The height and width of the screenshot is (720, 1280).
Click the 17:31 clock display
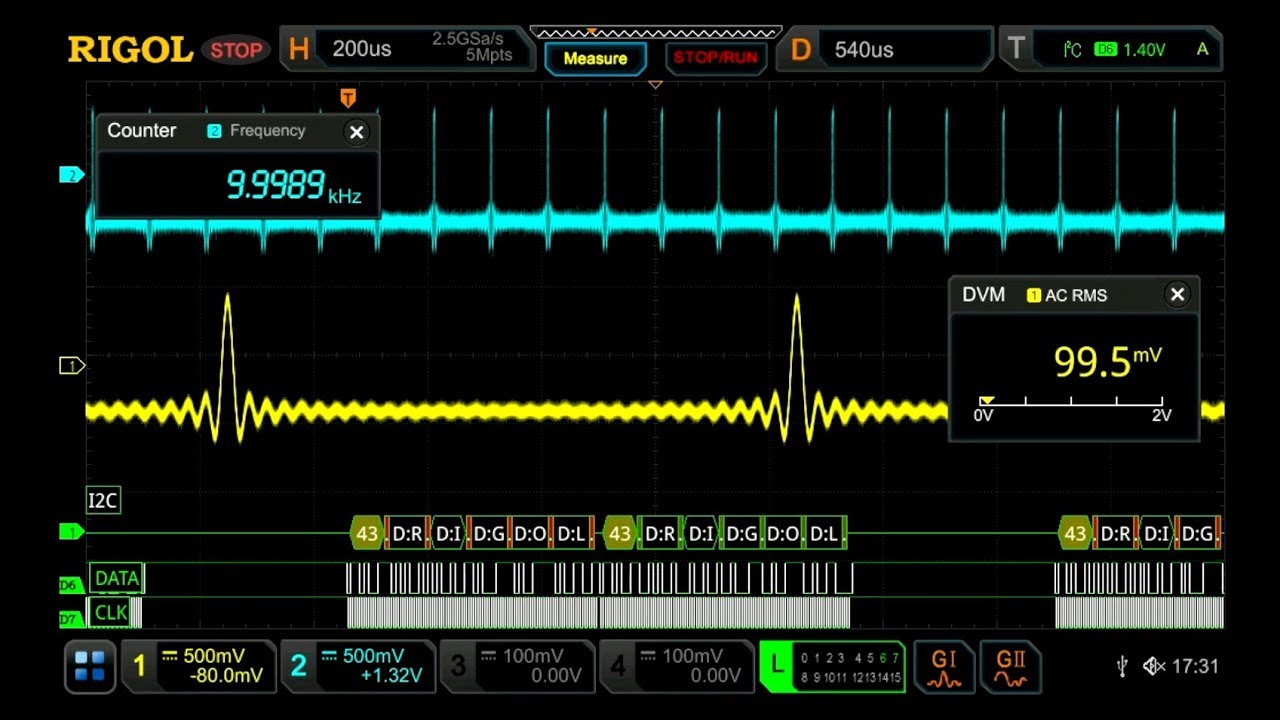[x=1196, y=666]
